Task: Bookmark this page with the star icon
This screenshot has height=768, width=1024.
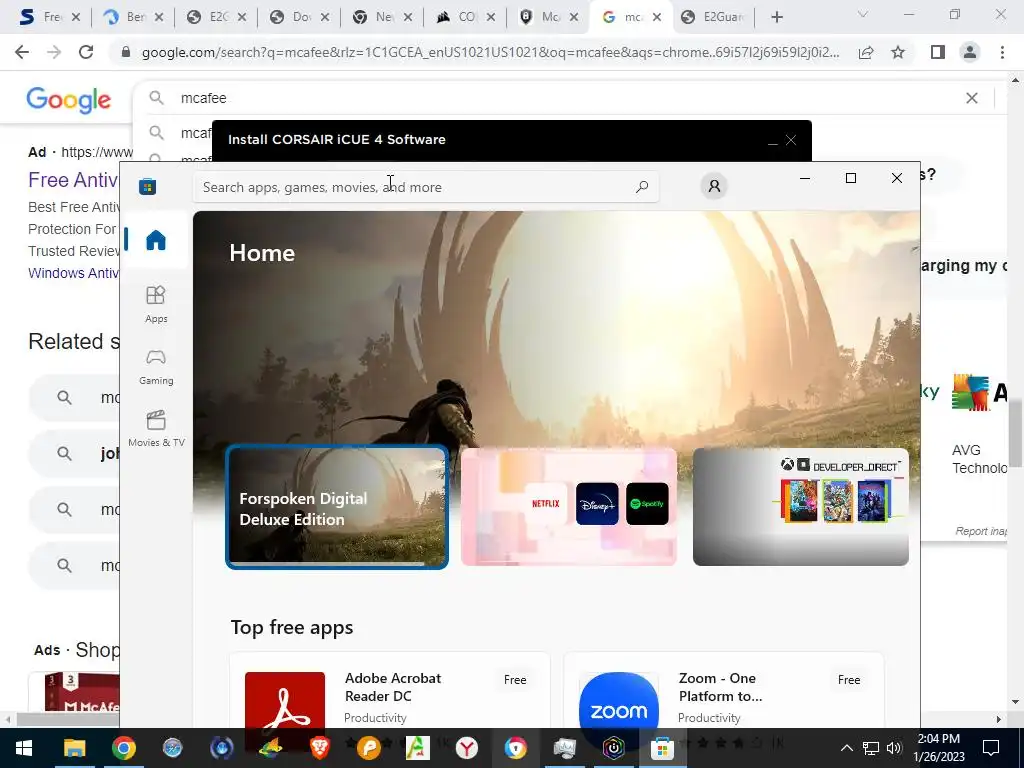Action: pyautogui.click(x=898, y=52)
